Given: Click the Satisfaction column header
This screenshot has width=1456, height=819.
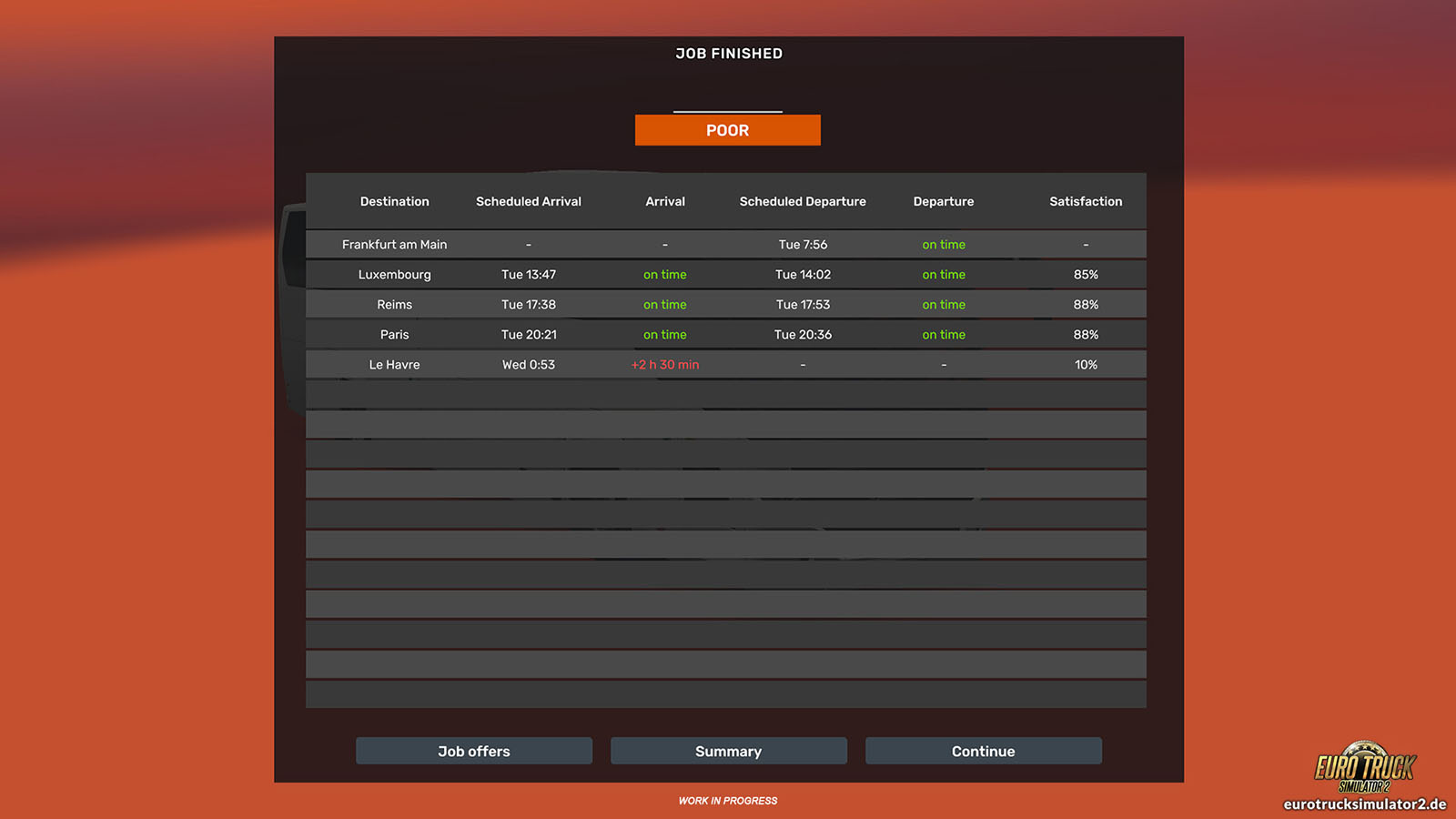Looking at the screenshot, I should pos(1085,201).
